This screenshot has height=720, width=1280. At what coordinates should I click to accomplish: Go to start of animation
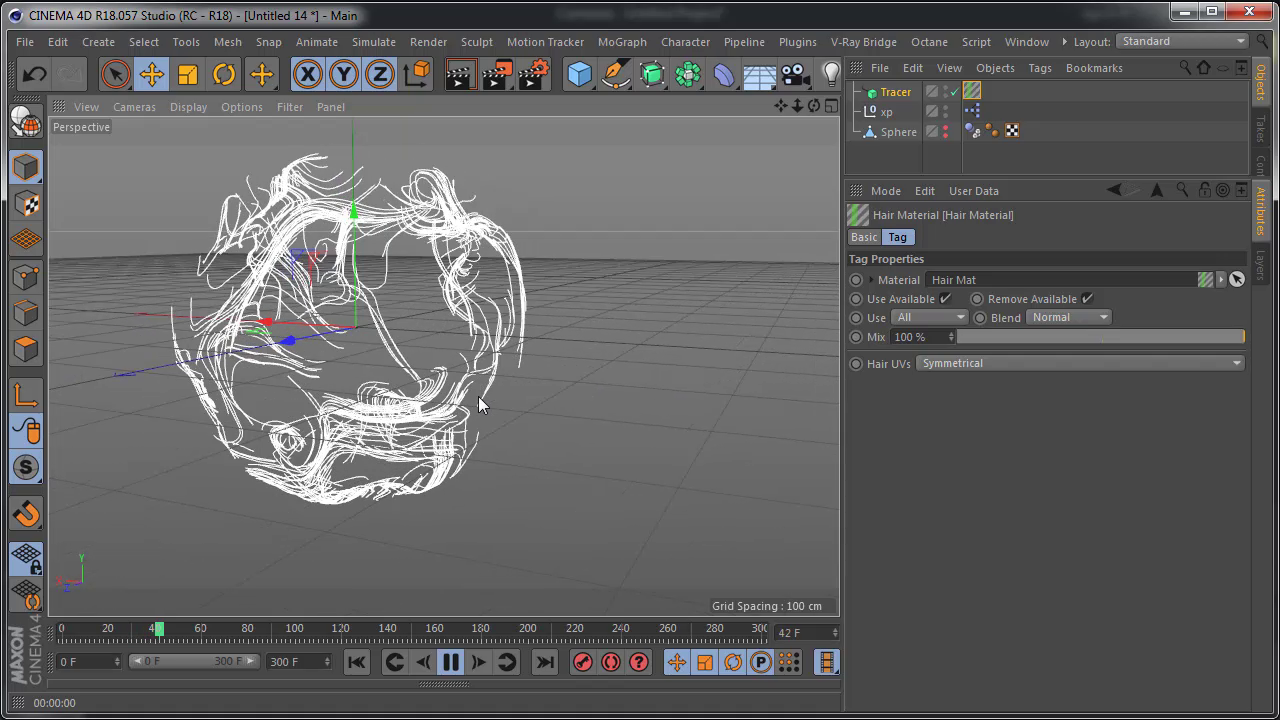pos(356,662)
